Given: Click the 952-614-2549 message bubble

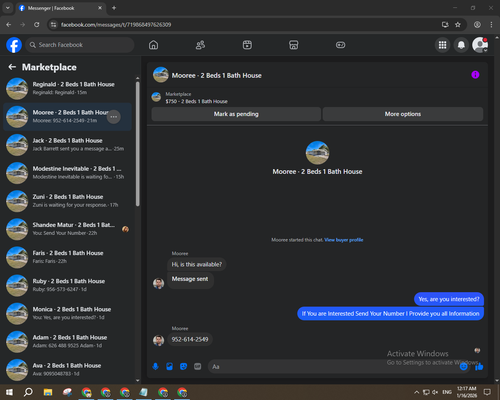Looking at the screenshot, I should coord(190,339).
